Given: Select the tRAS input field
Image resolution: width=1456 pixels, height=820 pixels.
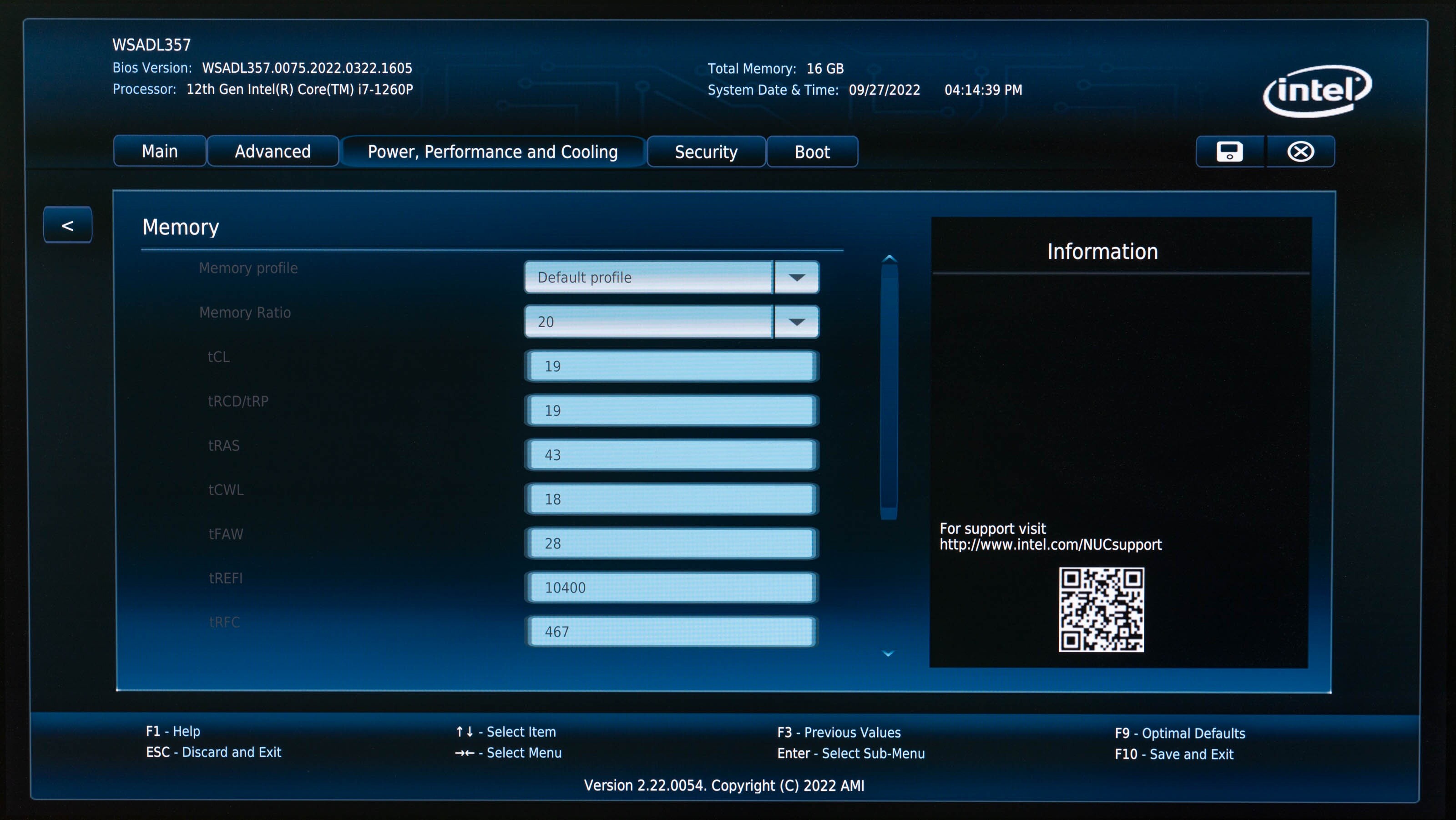Looking at the screenshot, I should click(671, 455).
